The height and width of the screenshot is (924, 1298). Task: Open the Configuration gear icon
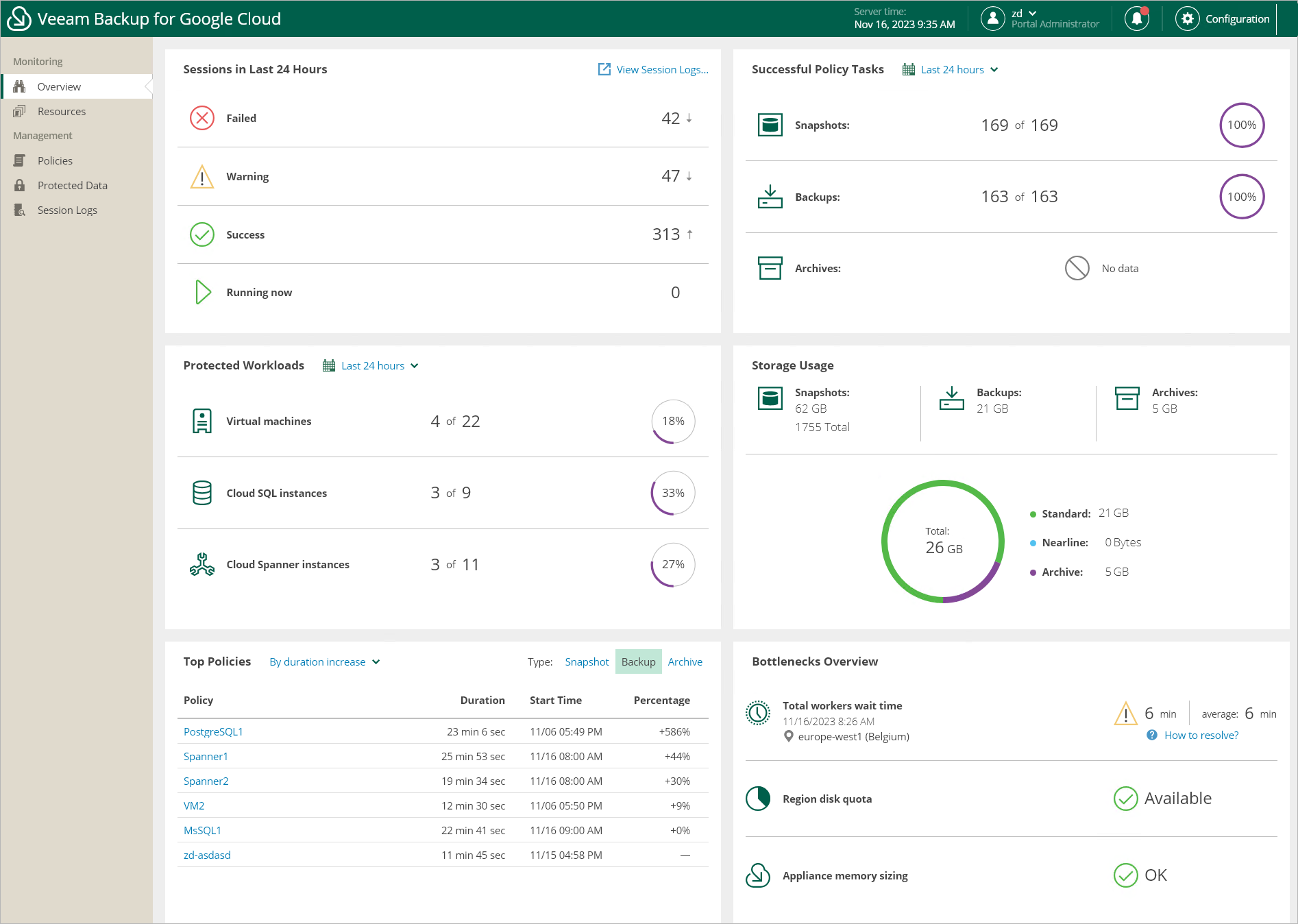[x=1187, y=19]
